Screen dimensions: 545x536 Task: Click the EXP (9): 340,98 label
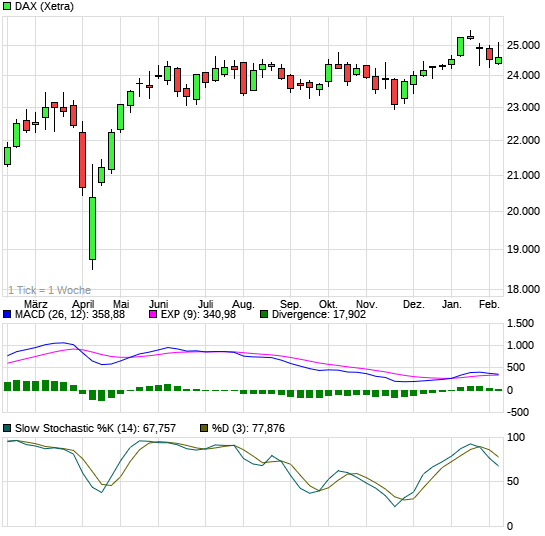198,314
